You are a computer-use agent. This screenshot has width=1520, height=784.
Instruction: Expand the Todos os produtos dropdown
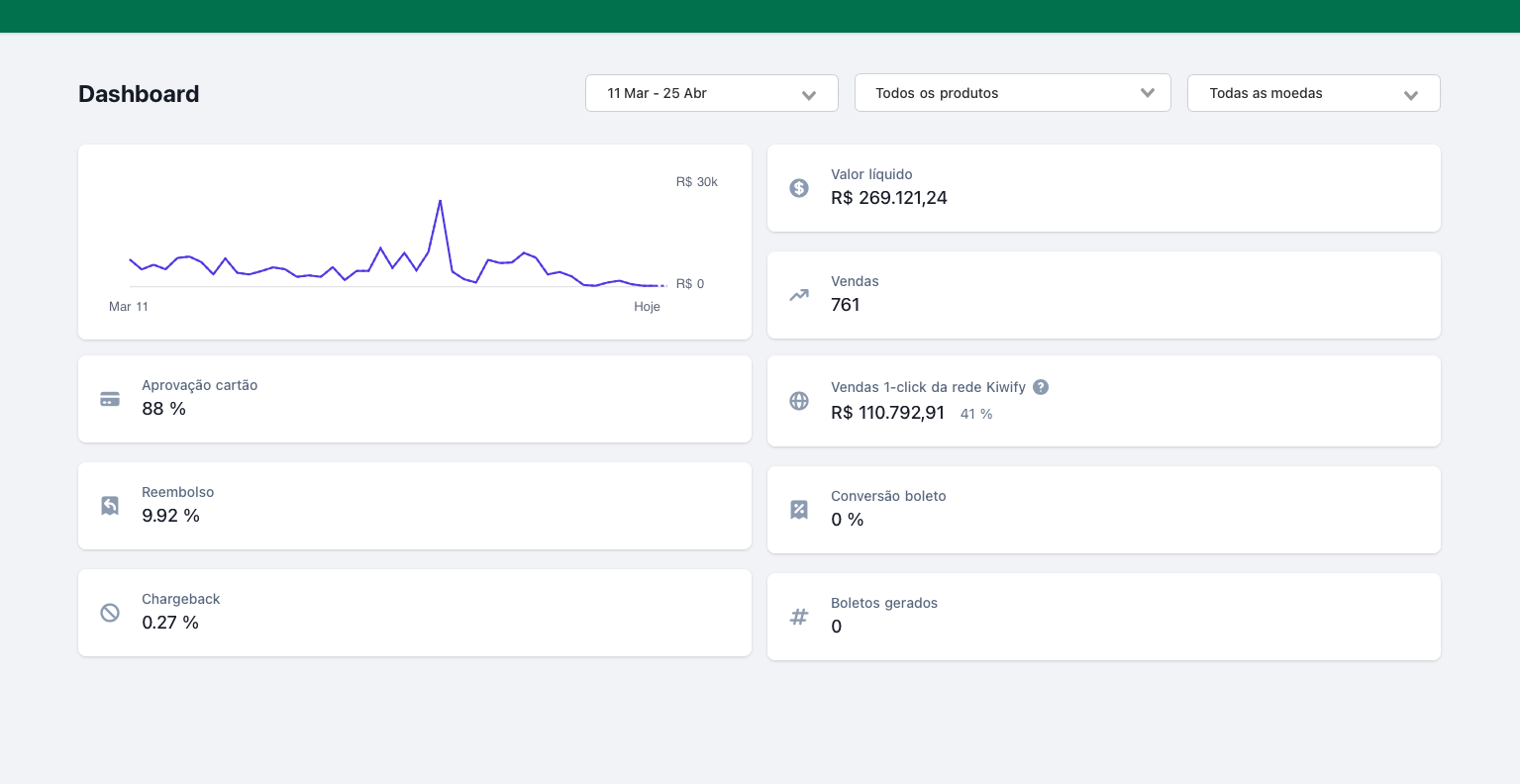coord(1012,92)
